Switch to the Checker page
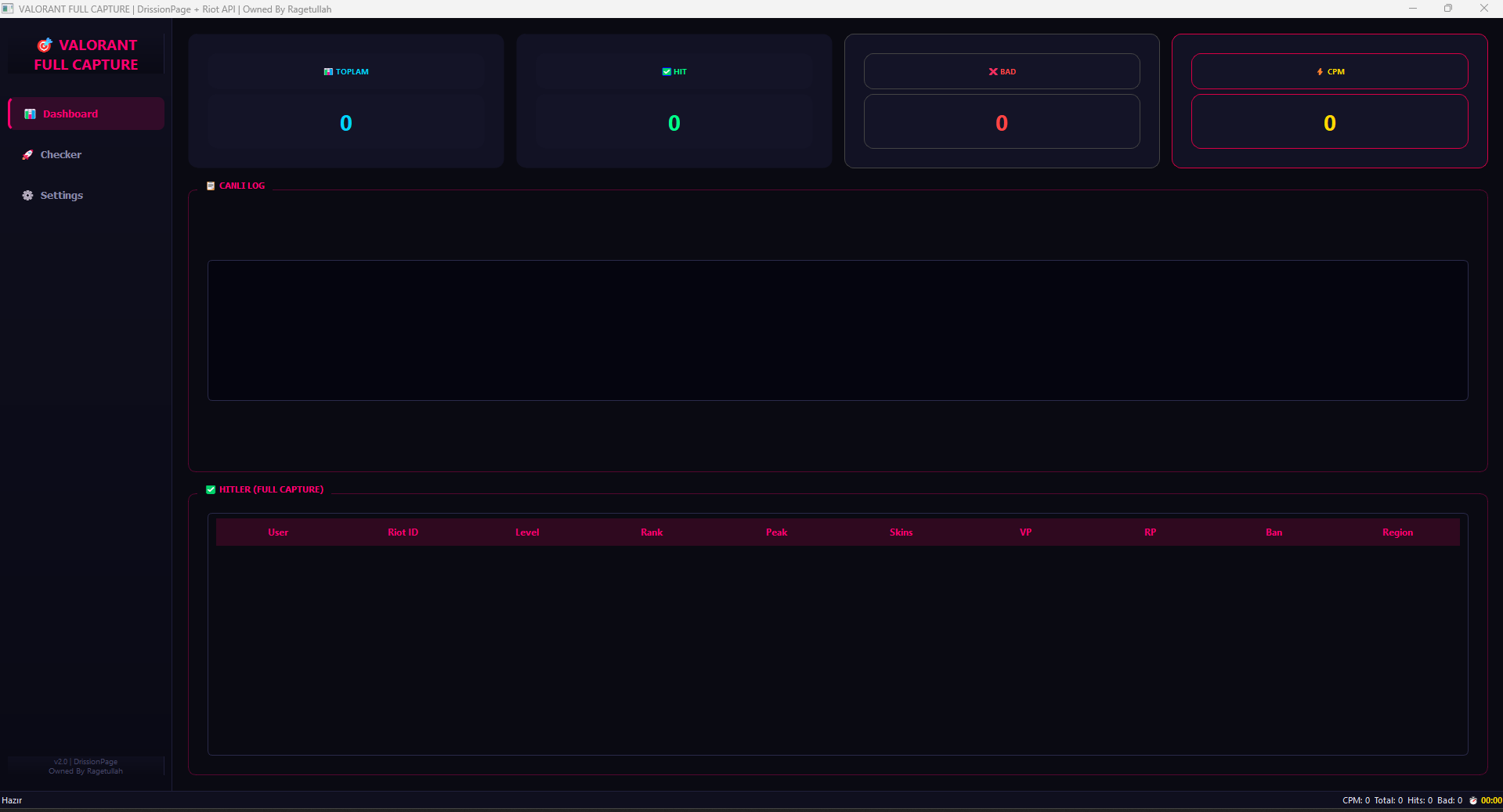1503x812 pixels. 86,154
